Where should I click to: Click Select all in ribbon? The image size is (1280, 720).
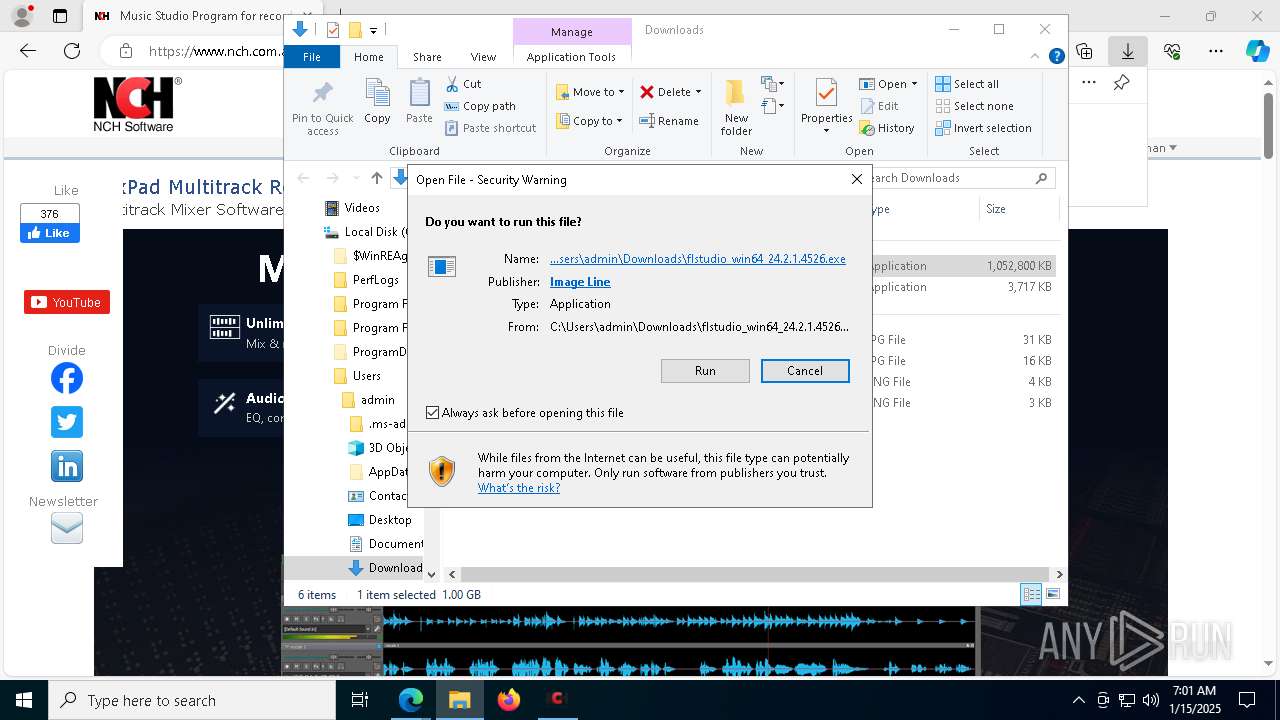click(x=967, y=84)
